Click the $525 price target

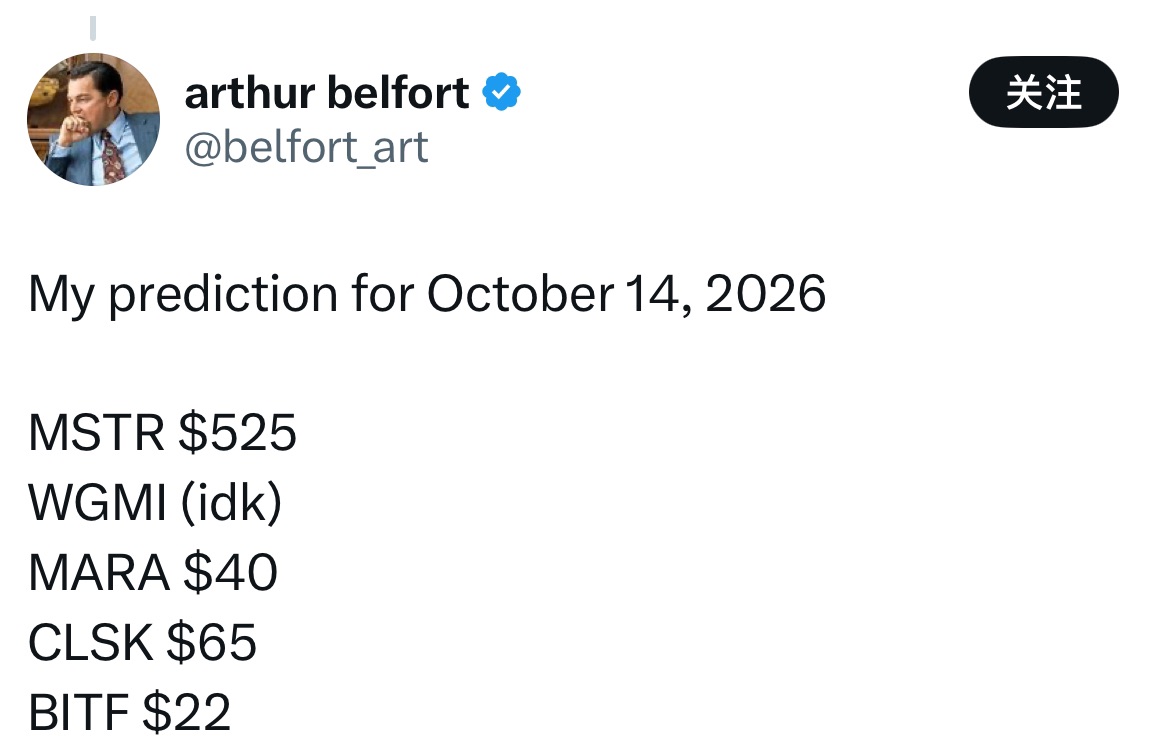click(x=237, y=433)
